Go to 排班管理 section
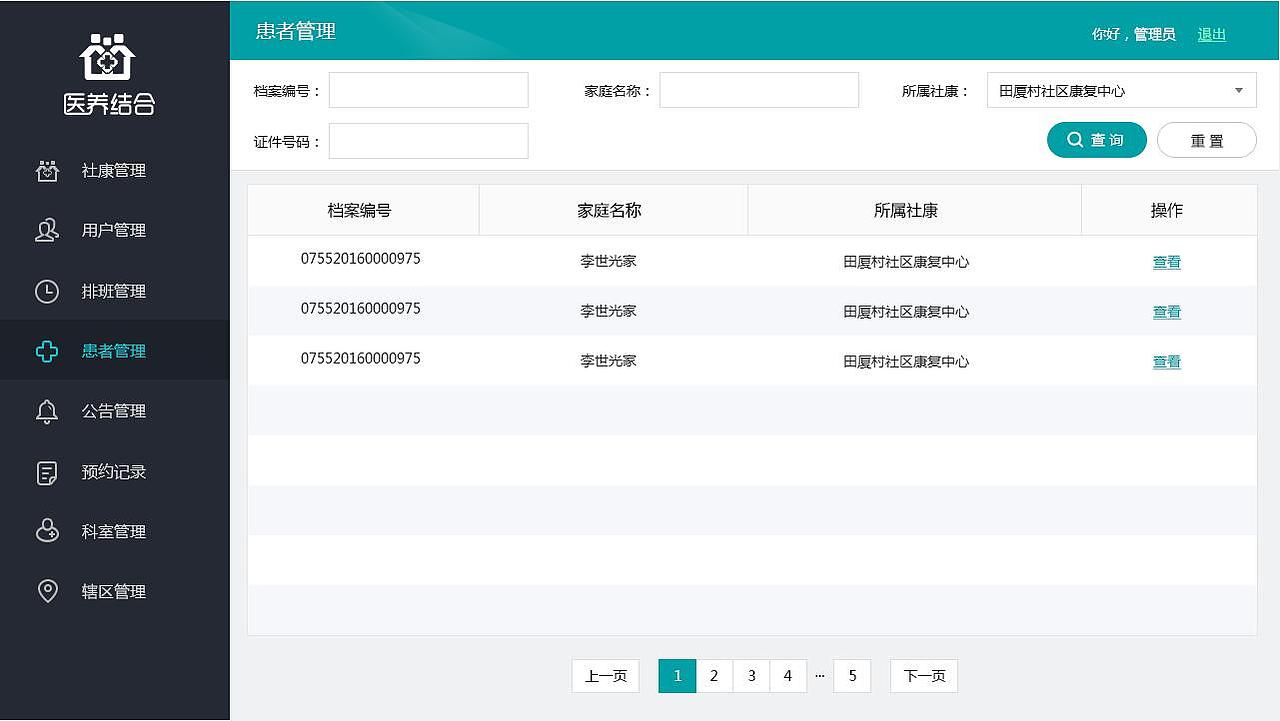Viewport: 1280px width, 721px height. pyautogui.click(x=115, y=291)
